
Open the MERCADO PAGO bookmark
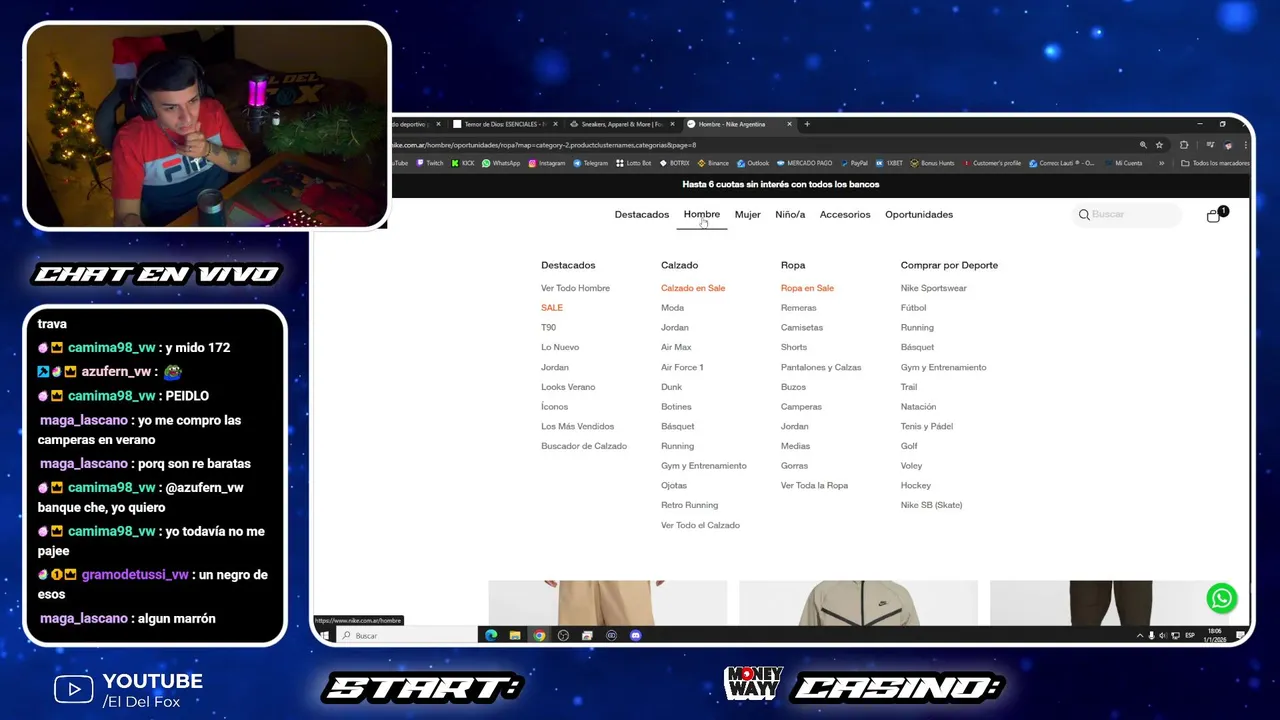pos(804,163)
